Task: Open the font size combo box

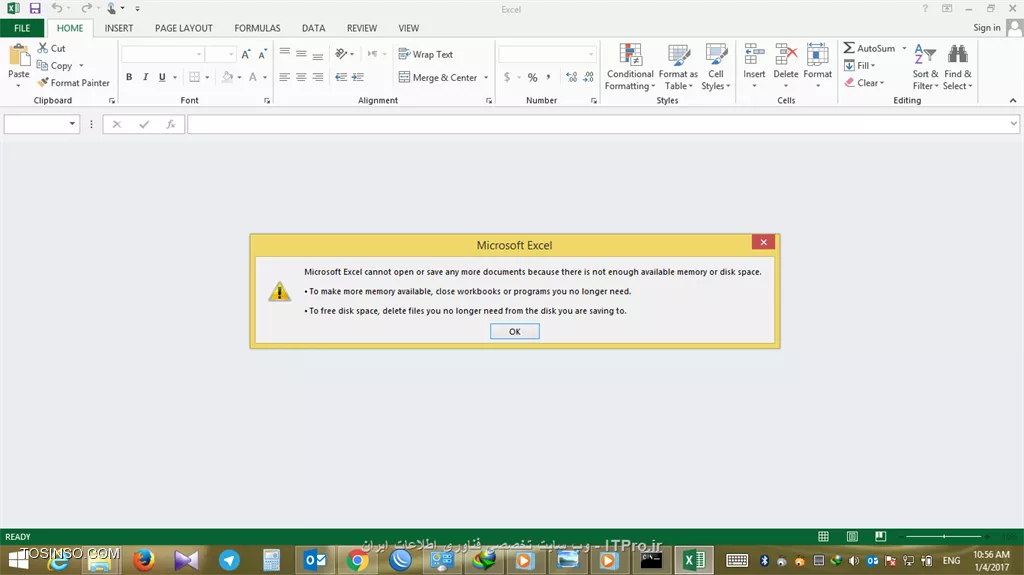Action: 220,54
